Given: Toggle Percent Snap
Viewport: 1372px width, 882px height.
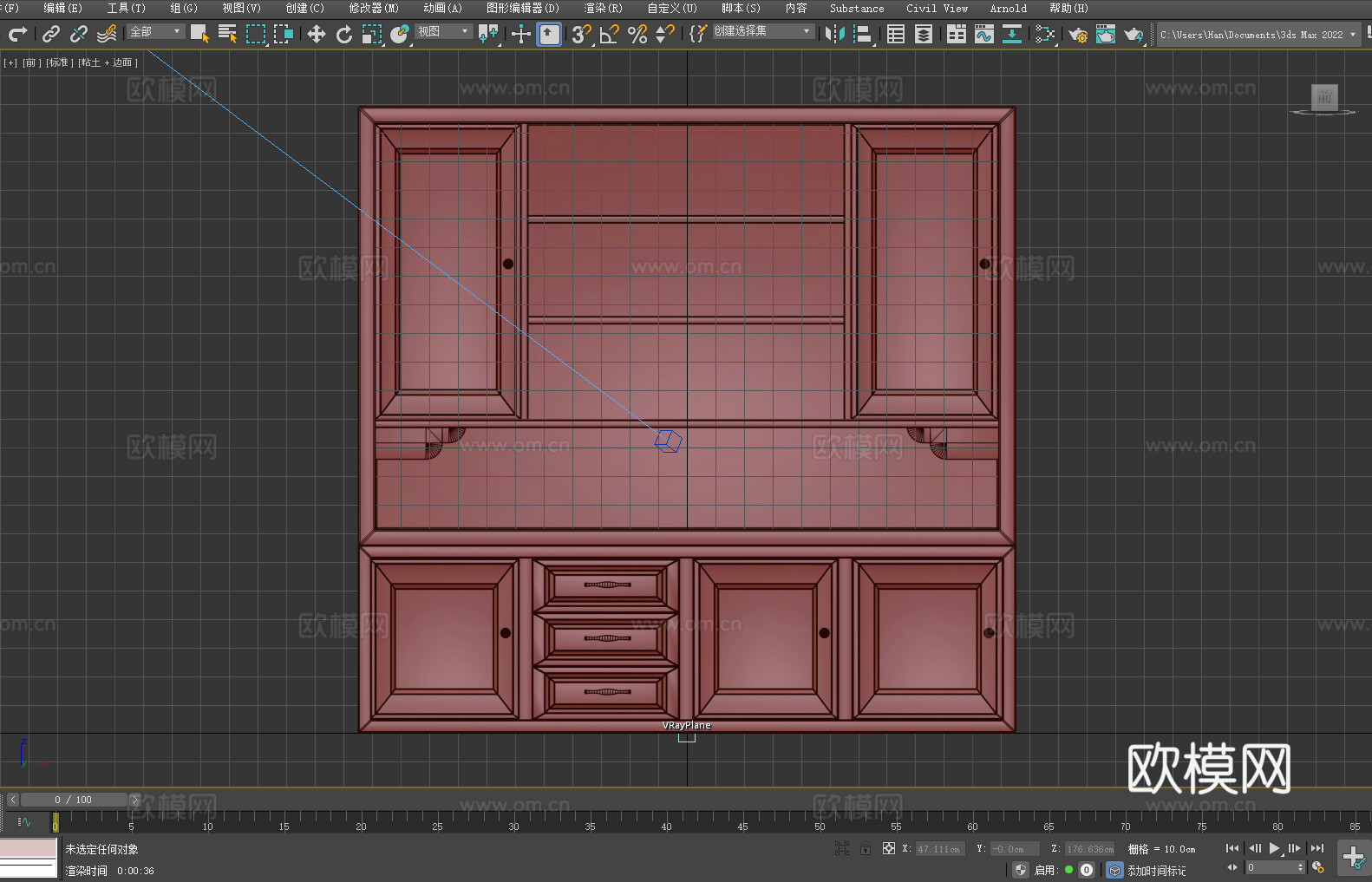Looking at the screenshot, I should pos(637,34).
